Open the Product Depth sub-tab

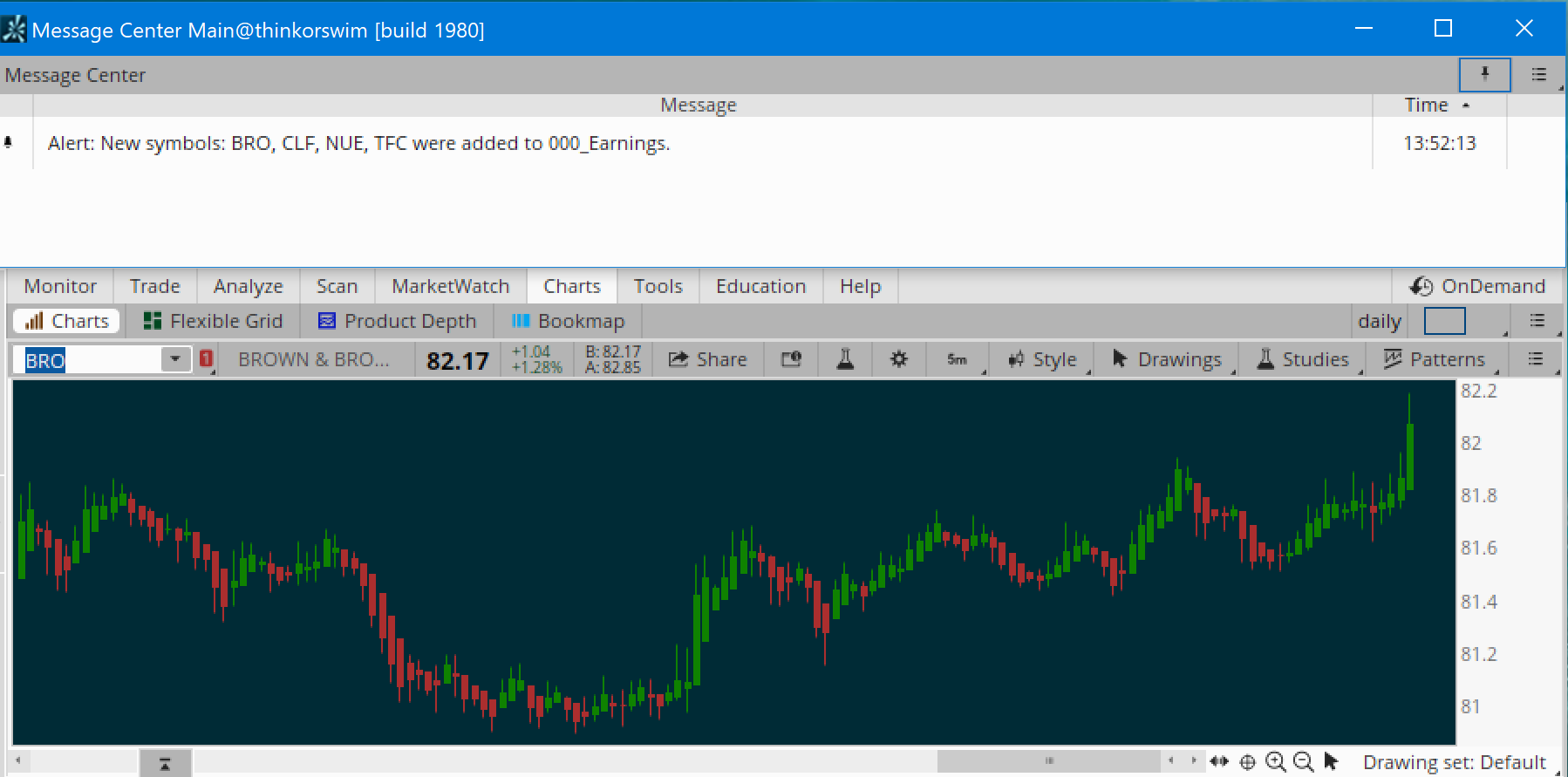(397, 321)
